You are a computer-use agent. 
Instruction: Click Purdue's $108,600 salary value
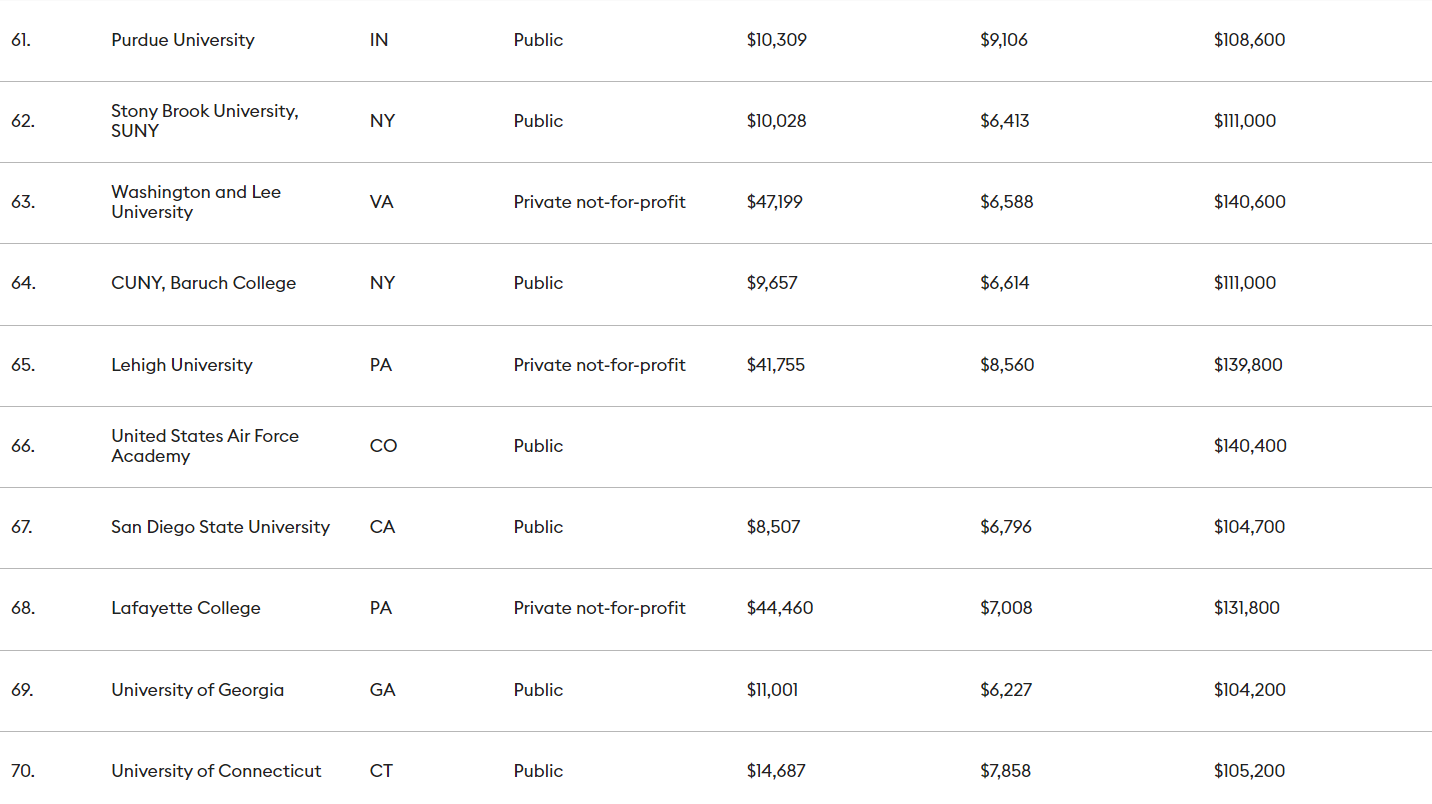pos(1249,40)
